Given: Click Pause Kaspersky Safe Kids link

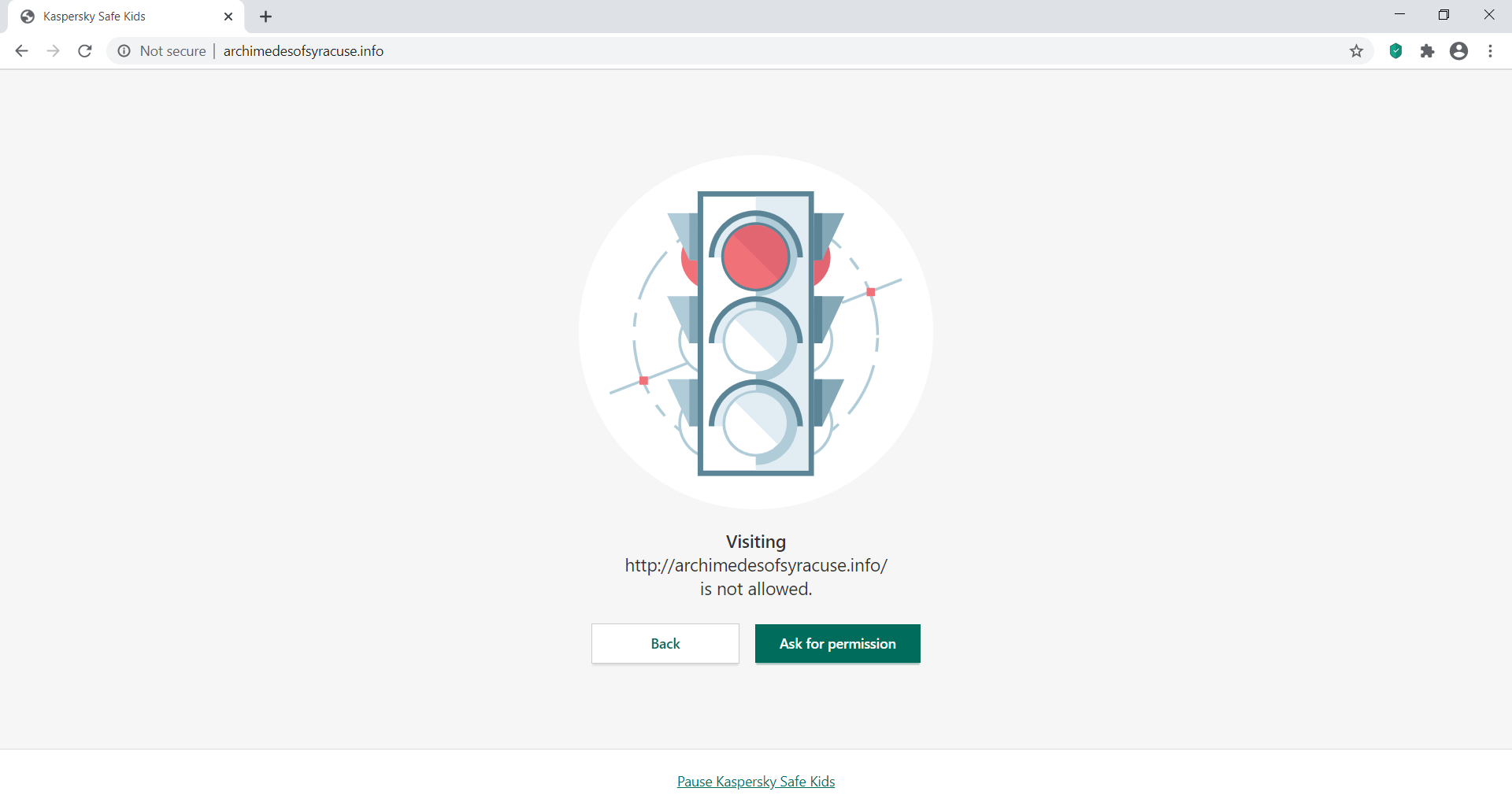Looking at the screenshot, I should pyautogui.click(x=756, y=782).
